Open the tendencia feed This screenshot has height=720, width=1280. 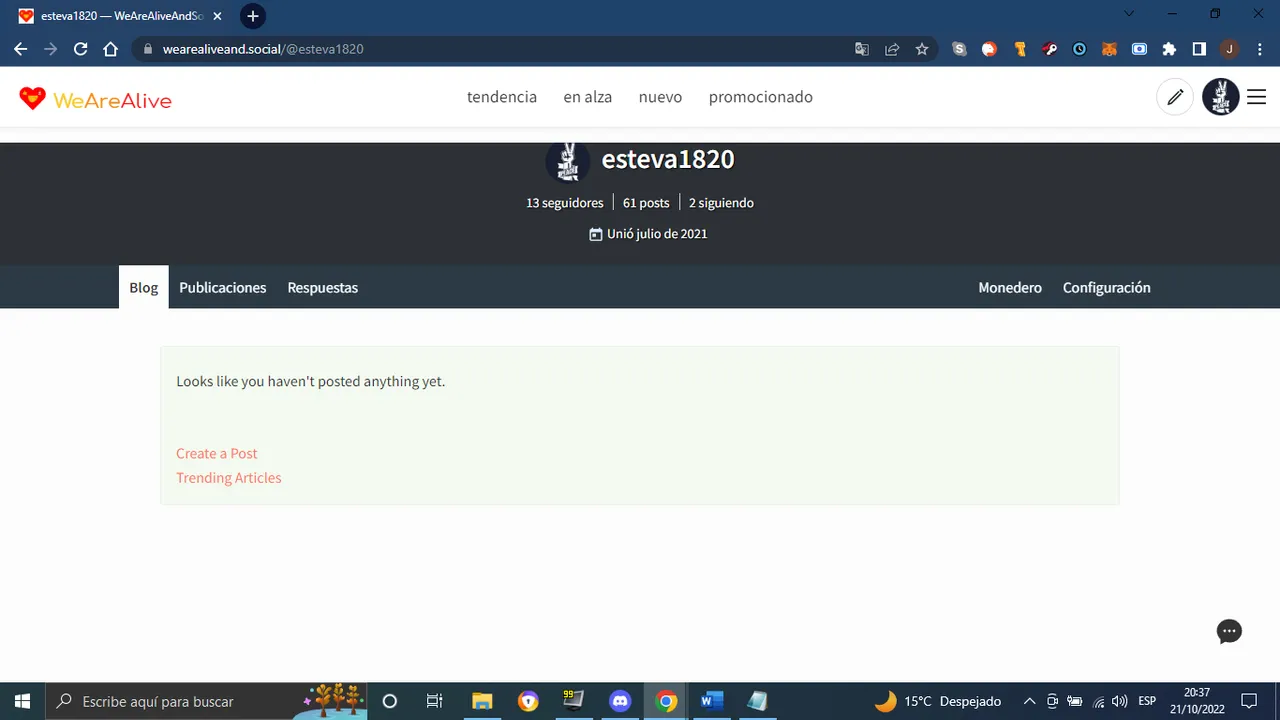point(502,97)
